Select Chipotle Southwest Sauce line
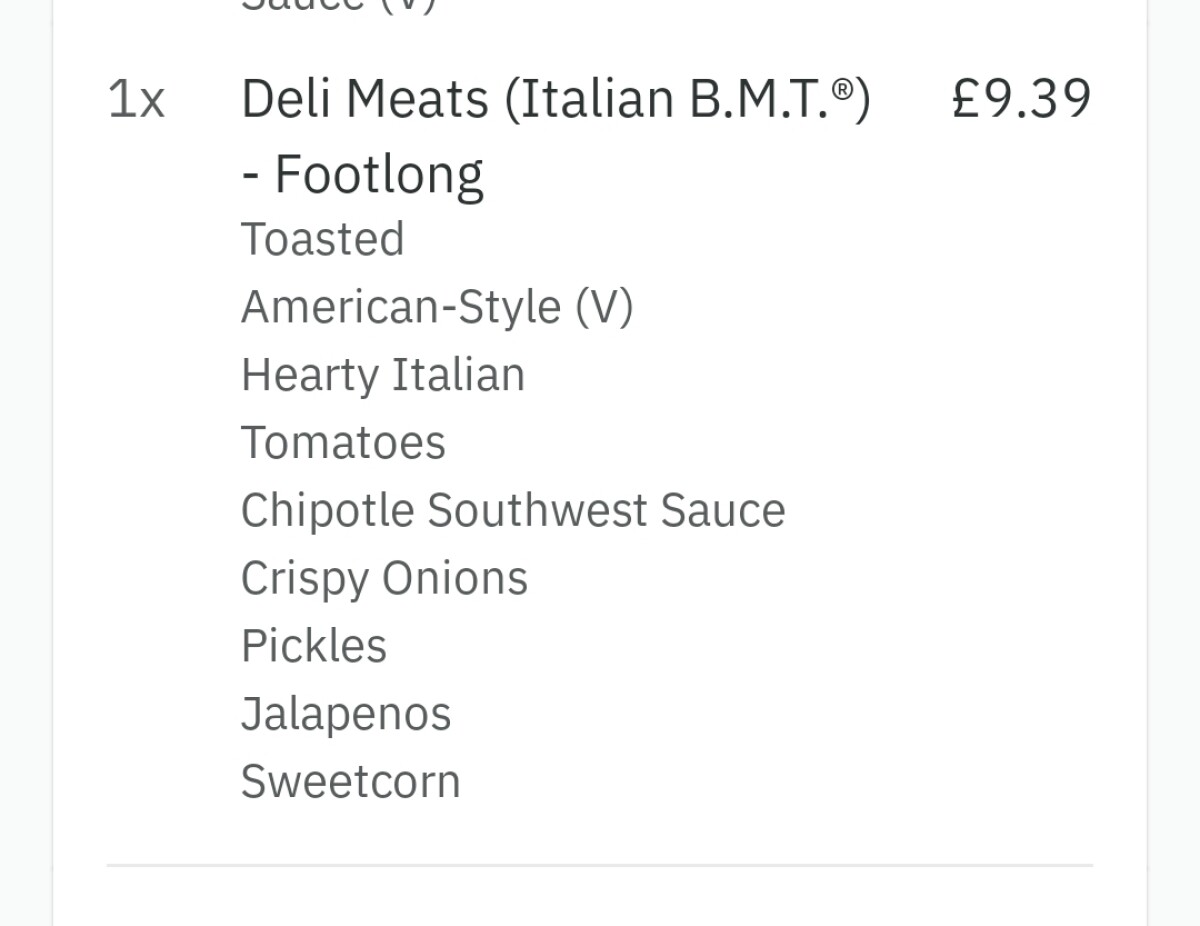This screenshot has width=1200, height=926. pos(513,511)
